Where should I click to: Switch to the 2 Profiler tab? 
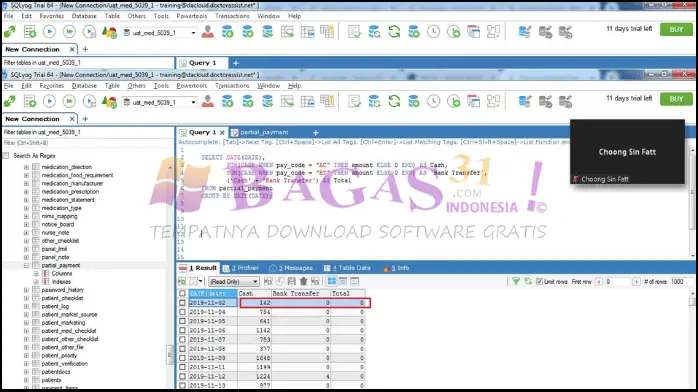(x=241, y=268)
